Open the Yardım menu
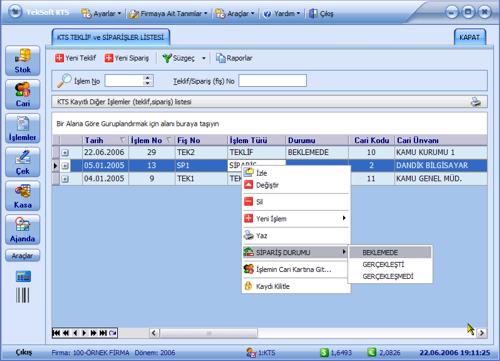 282,14
